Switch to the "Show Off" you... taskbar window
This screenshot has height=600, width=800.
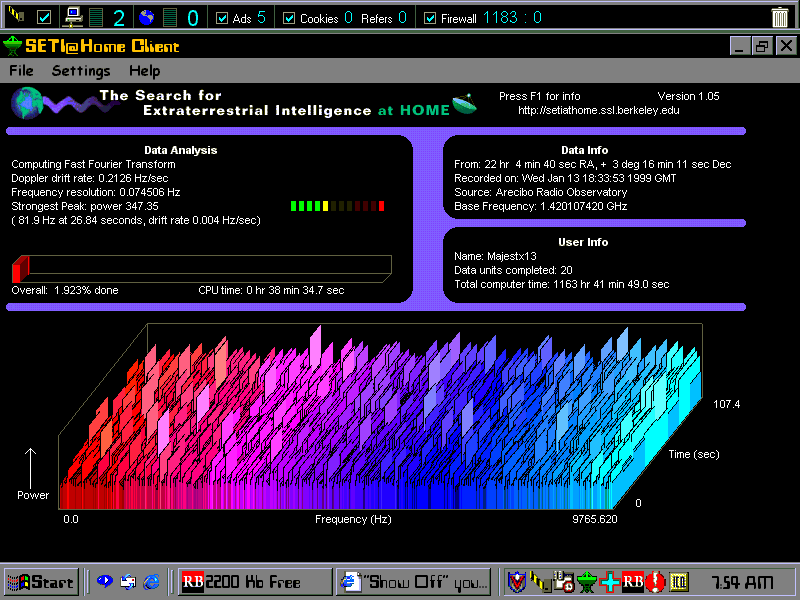413,582
